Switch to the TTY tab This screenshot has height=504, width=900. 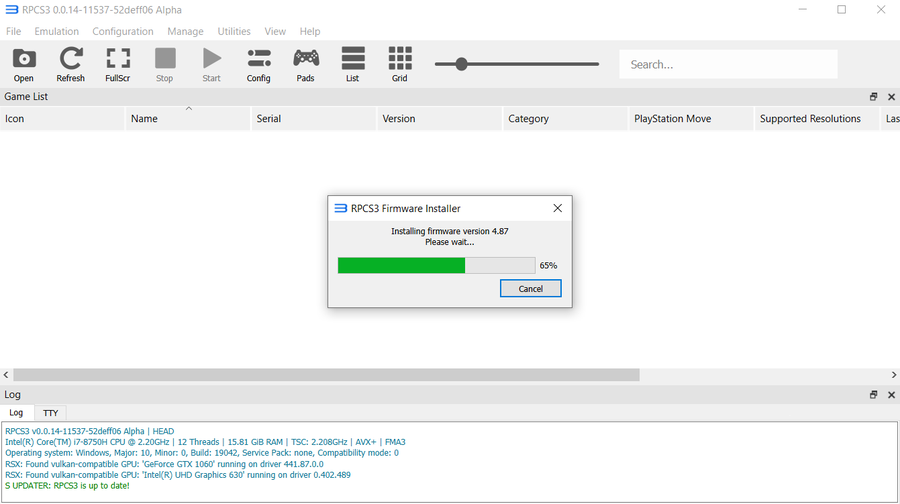[51, 413]
